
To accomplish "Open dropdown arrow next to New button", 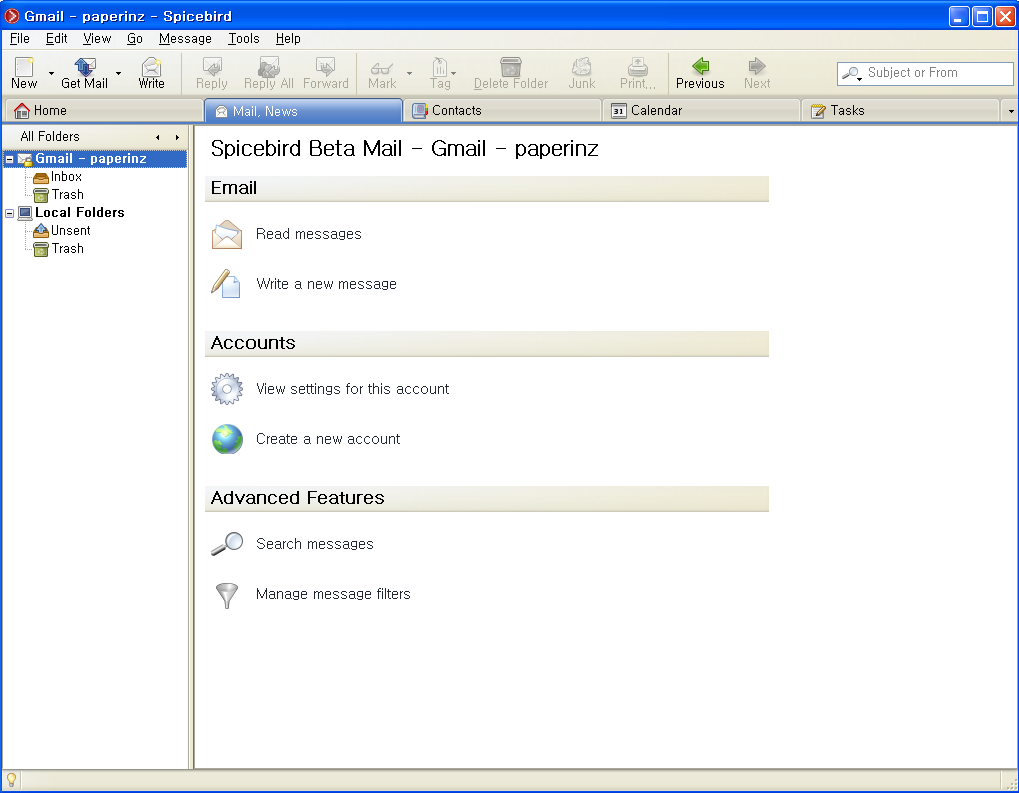I will (x=51, y=73).
